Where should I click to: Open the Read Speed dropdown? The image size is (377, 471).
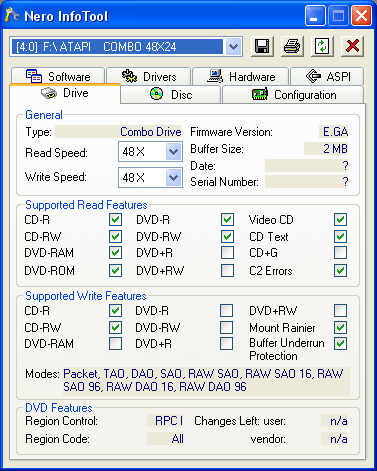pyautogui.click(x=173, y=152)
